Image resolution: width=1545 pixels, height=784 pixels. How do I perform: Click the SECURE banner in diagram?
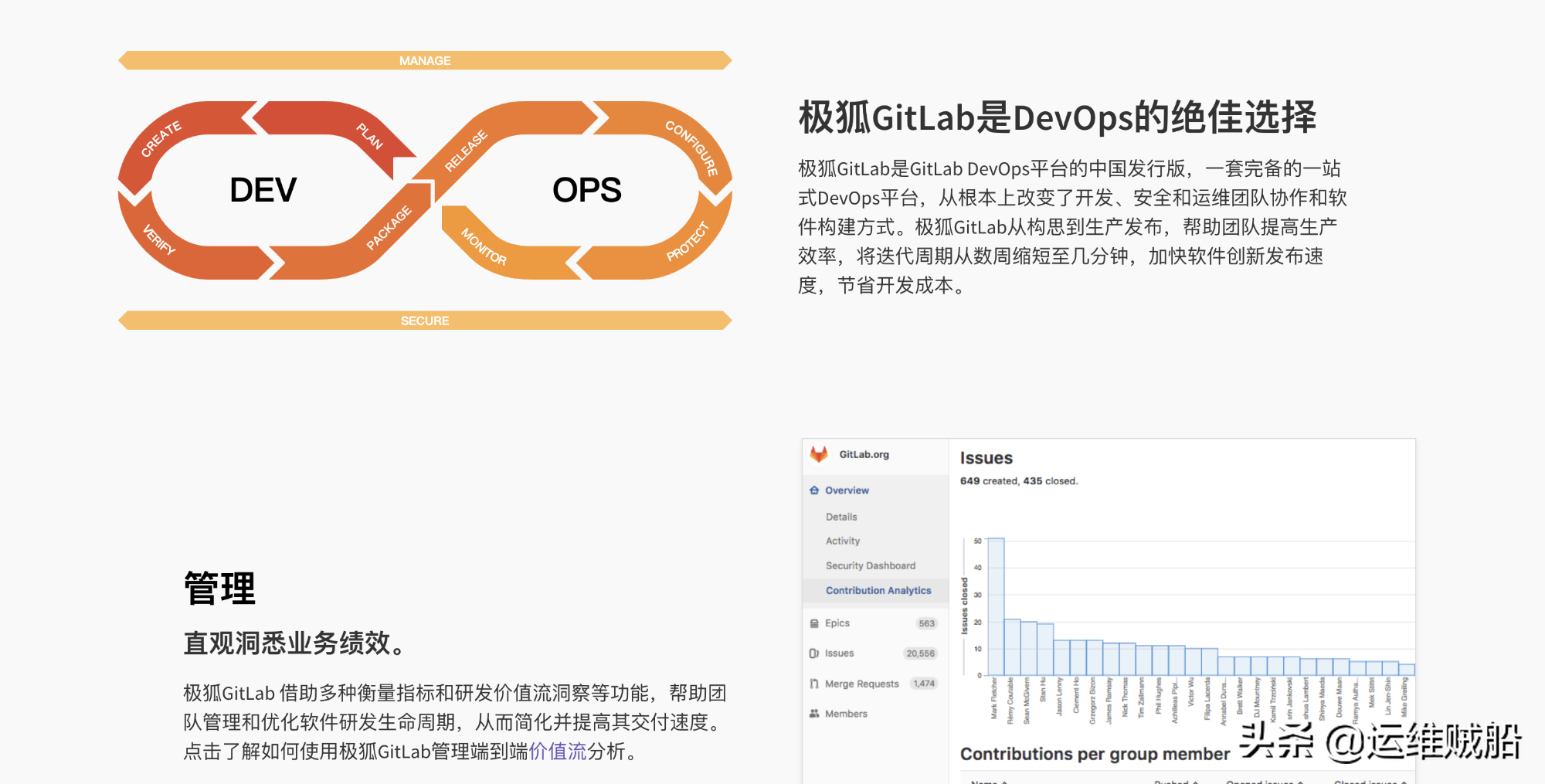click(x=425, y=321)
